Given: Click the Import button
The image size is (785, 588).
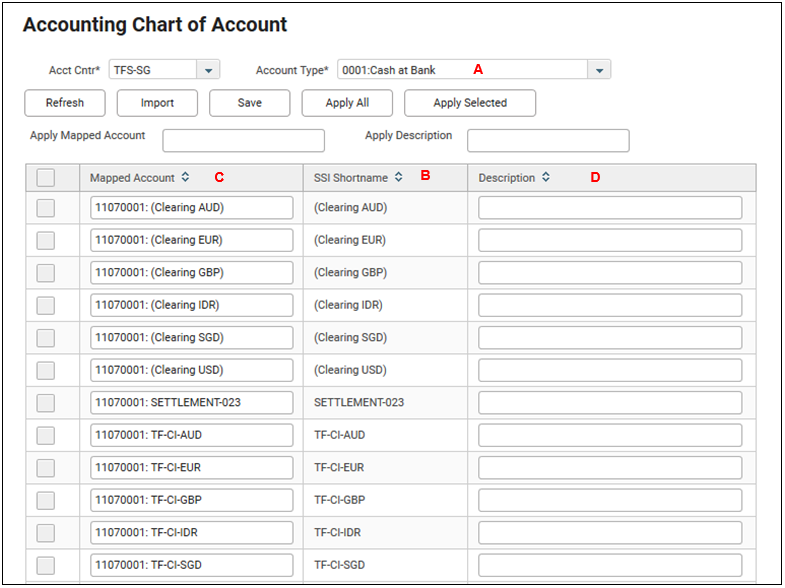Looking at the screenshot, I should [x=157, y=103].
